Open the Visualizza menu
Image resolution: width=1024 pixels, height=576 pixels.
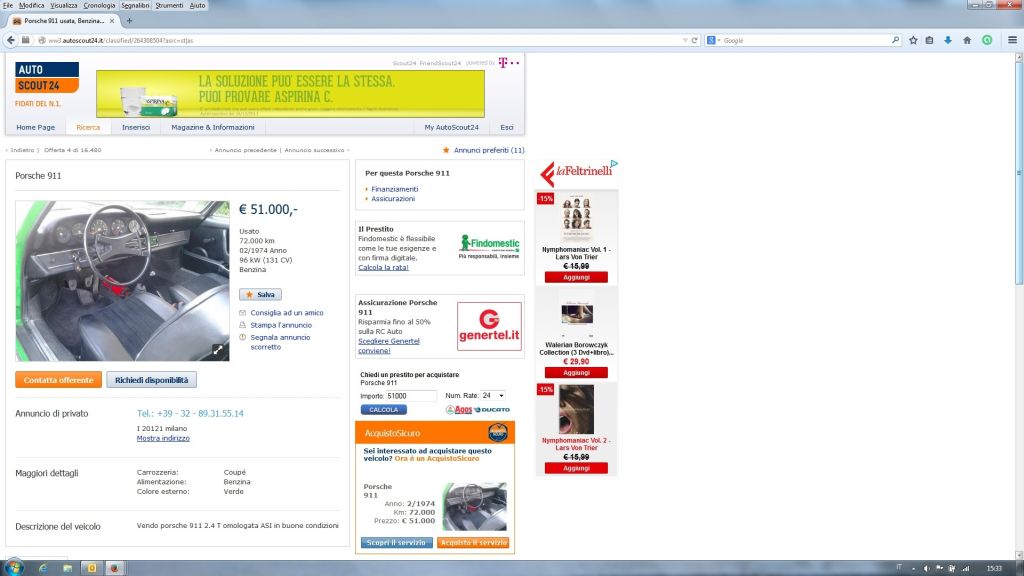(x=63, y=5)
